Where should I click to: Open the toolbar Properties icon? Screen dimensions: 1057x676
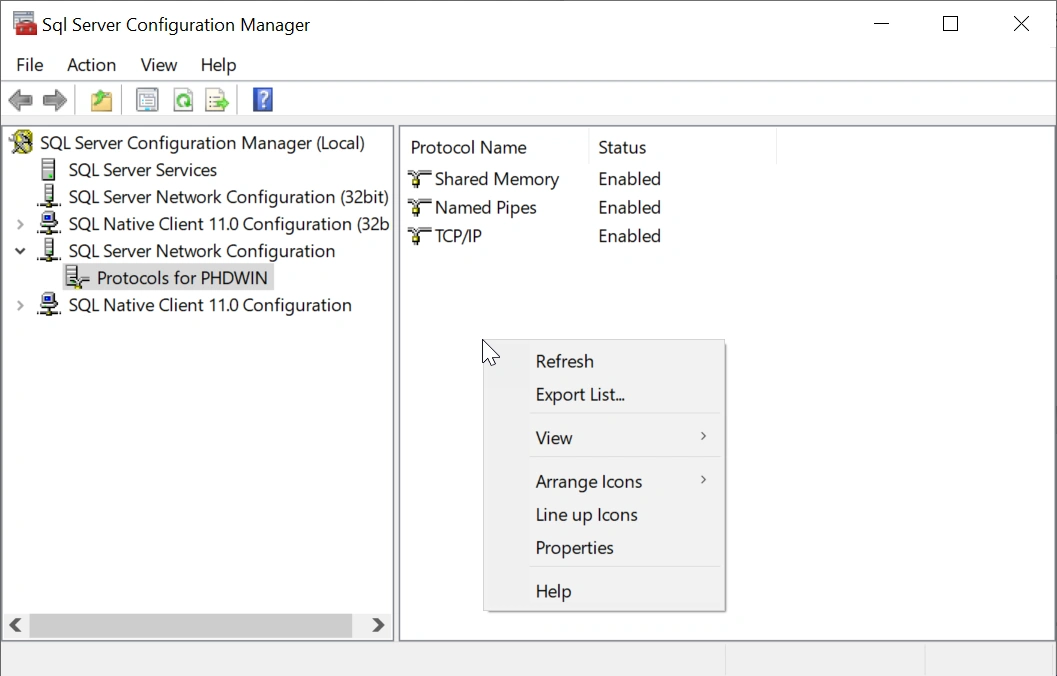coord(147,100)
